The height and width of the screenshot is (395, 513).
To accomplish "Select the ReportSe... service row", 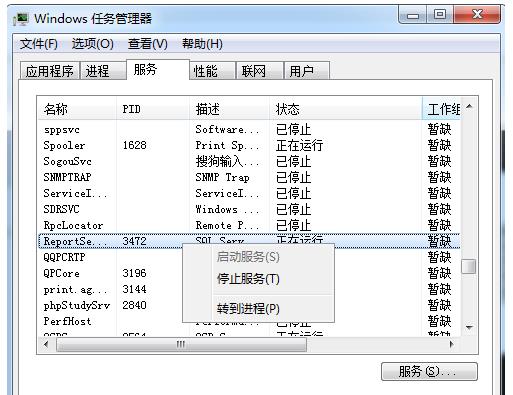I will [249, 241].
